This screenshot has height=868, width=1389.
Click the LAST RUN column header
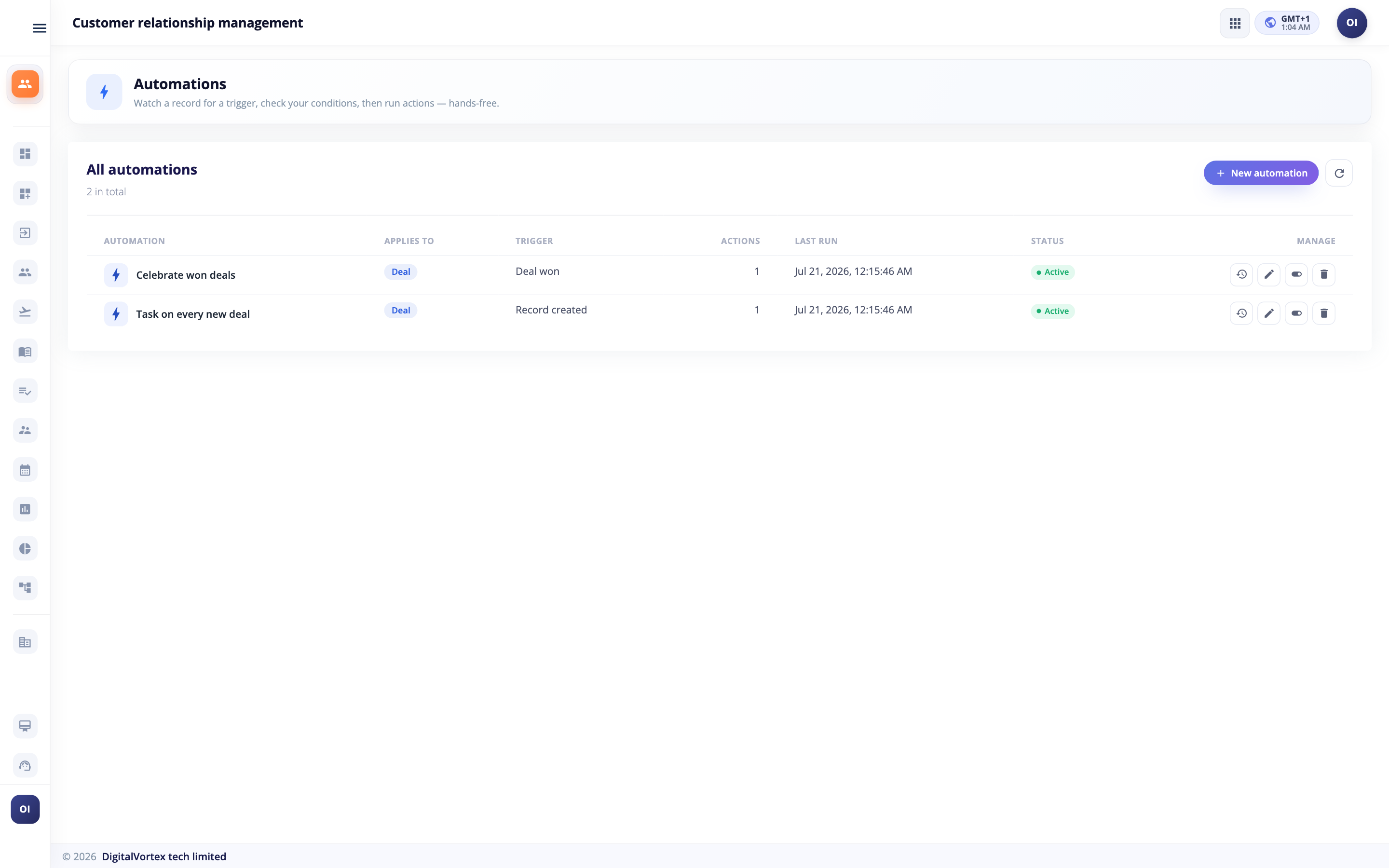[816, 241]
